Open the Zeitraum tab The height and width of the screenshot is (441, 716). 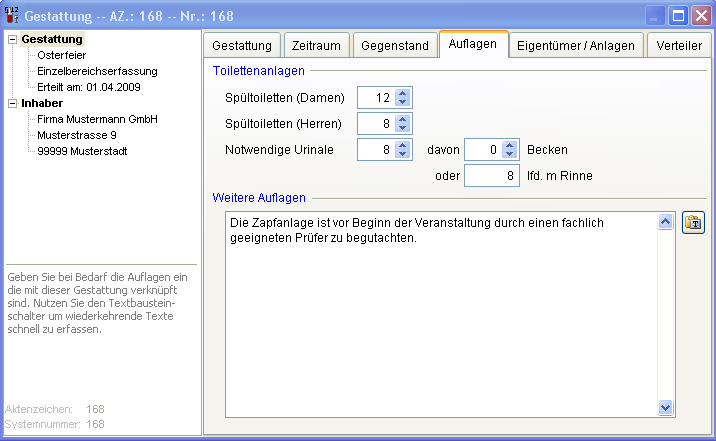tap(315, 46)
